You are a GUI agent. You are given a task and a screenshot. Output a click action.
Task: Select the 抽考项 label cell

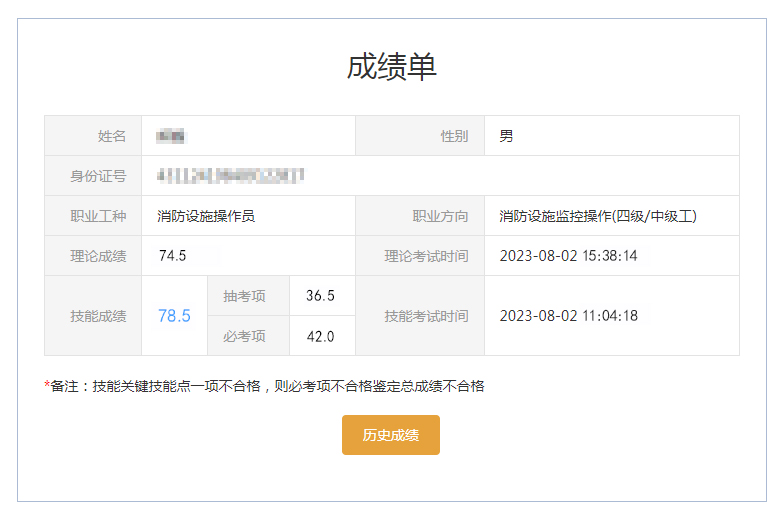click(x=244, y=296)
